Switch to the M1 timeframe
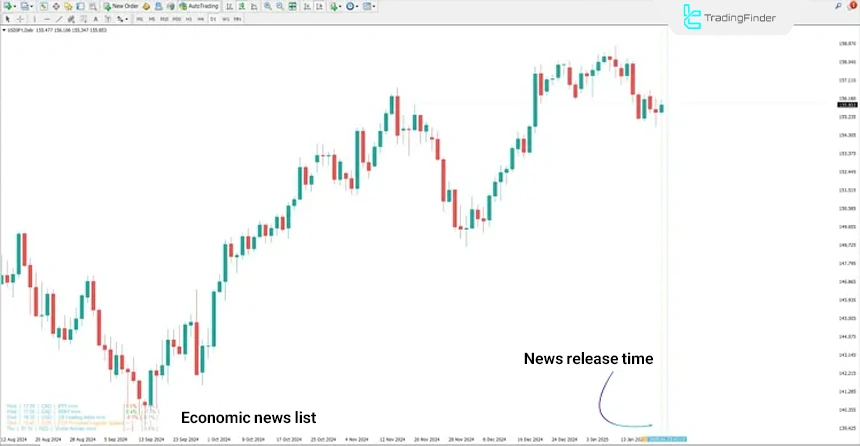This screenshot has width=860, height=446. point(140,19)
